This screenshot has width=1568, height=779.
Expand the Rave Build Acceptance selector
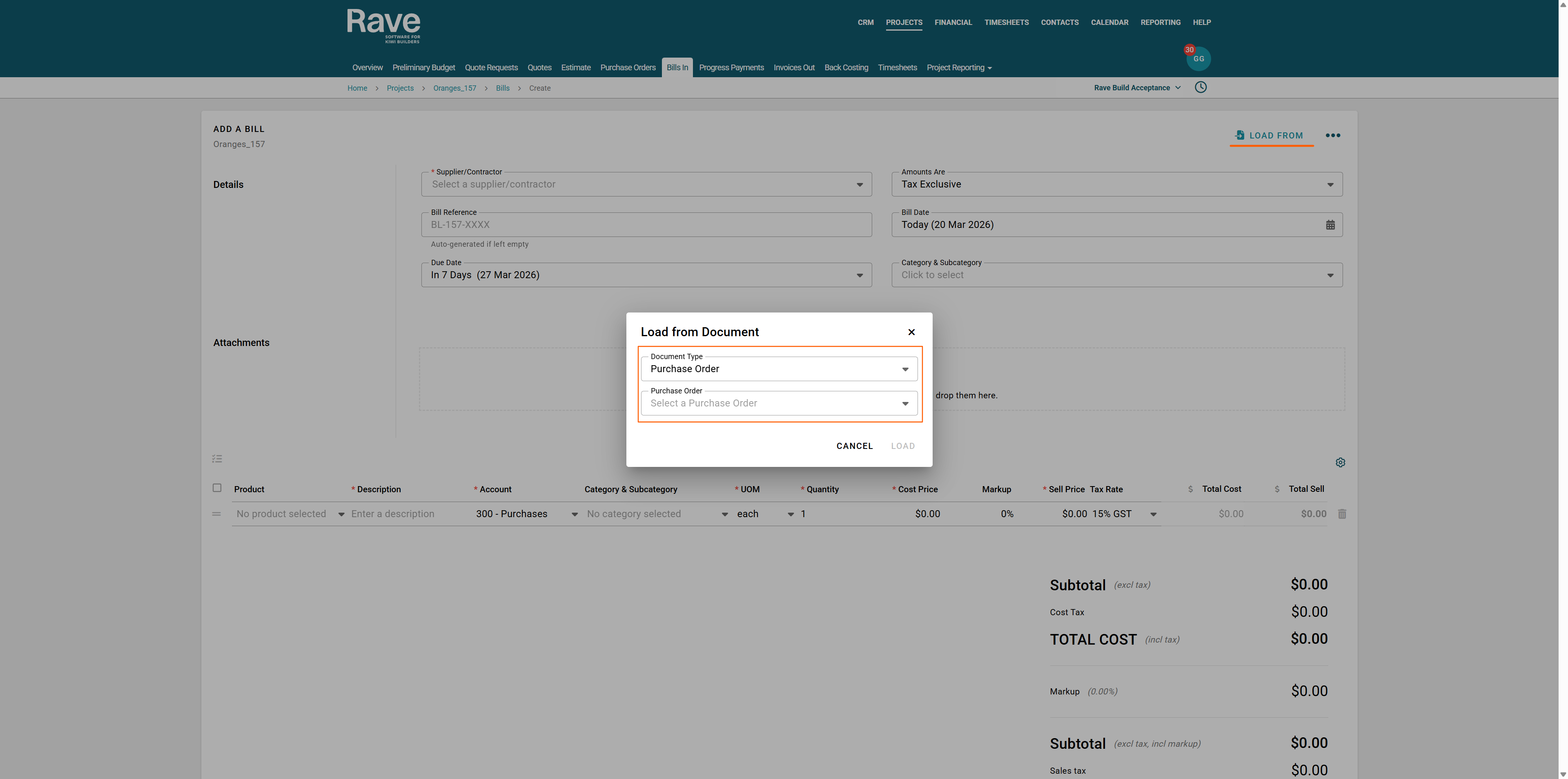[1136, 88]
